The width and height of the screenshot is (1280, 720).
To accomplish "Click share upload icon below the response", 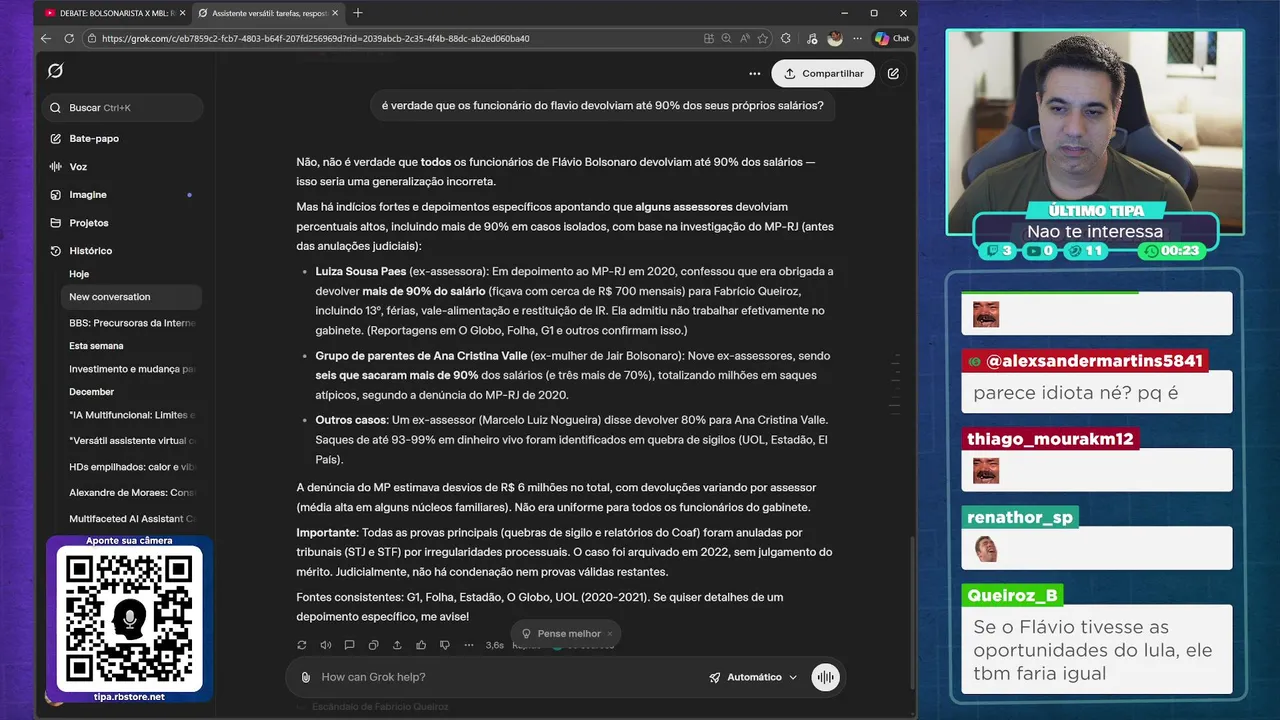I will (397, 645).
